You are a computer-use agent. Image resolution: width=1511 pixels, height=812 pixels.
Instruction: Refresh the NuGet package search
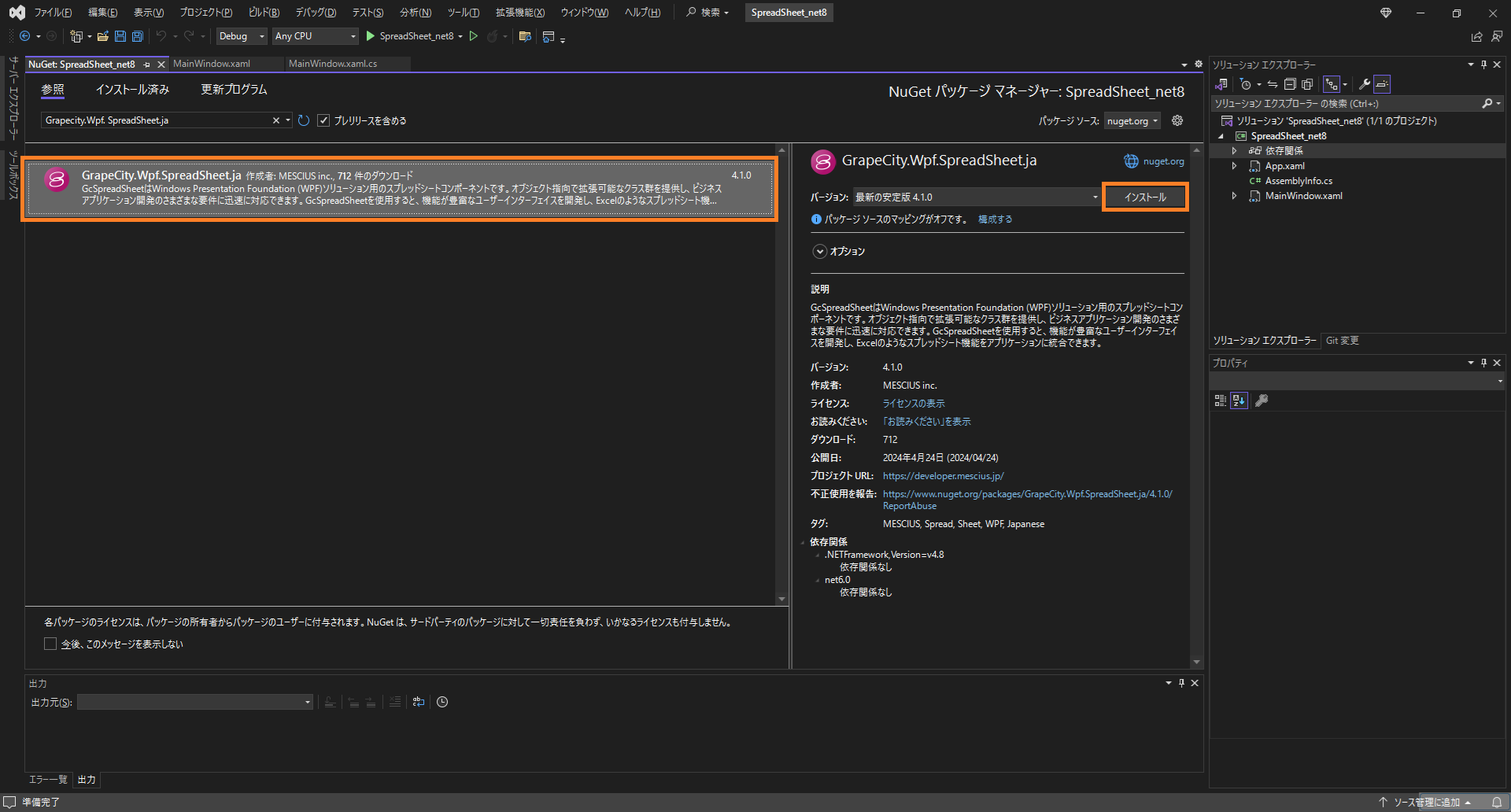[x=304, y=120]
